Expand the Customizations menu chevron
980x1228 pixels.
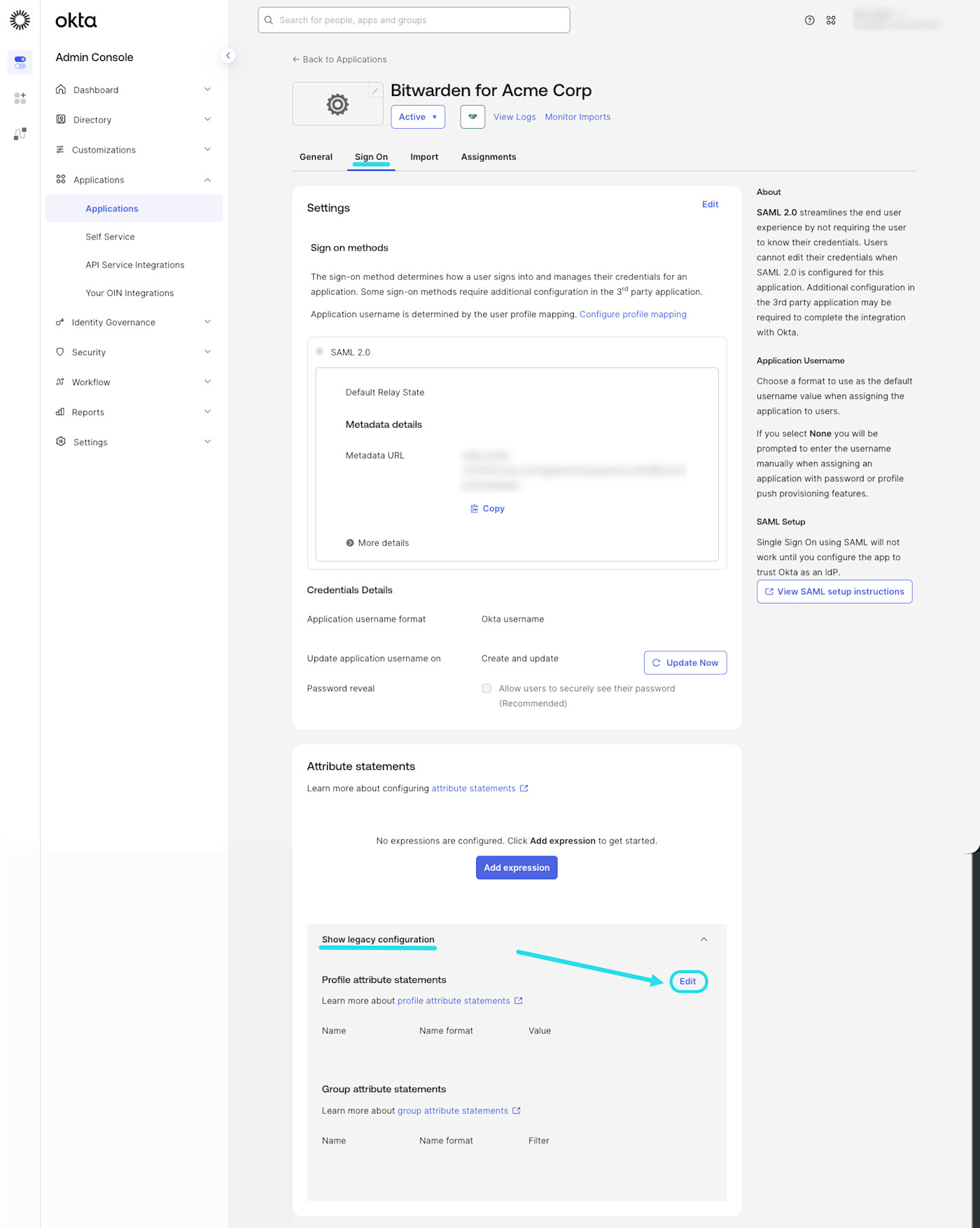click(x=207, y=150)
